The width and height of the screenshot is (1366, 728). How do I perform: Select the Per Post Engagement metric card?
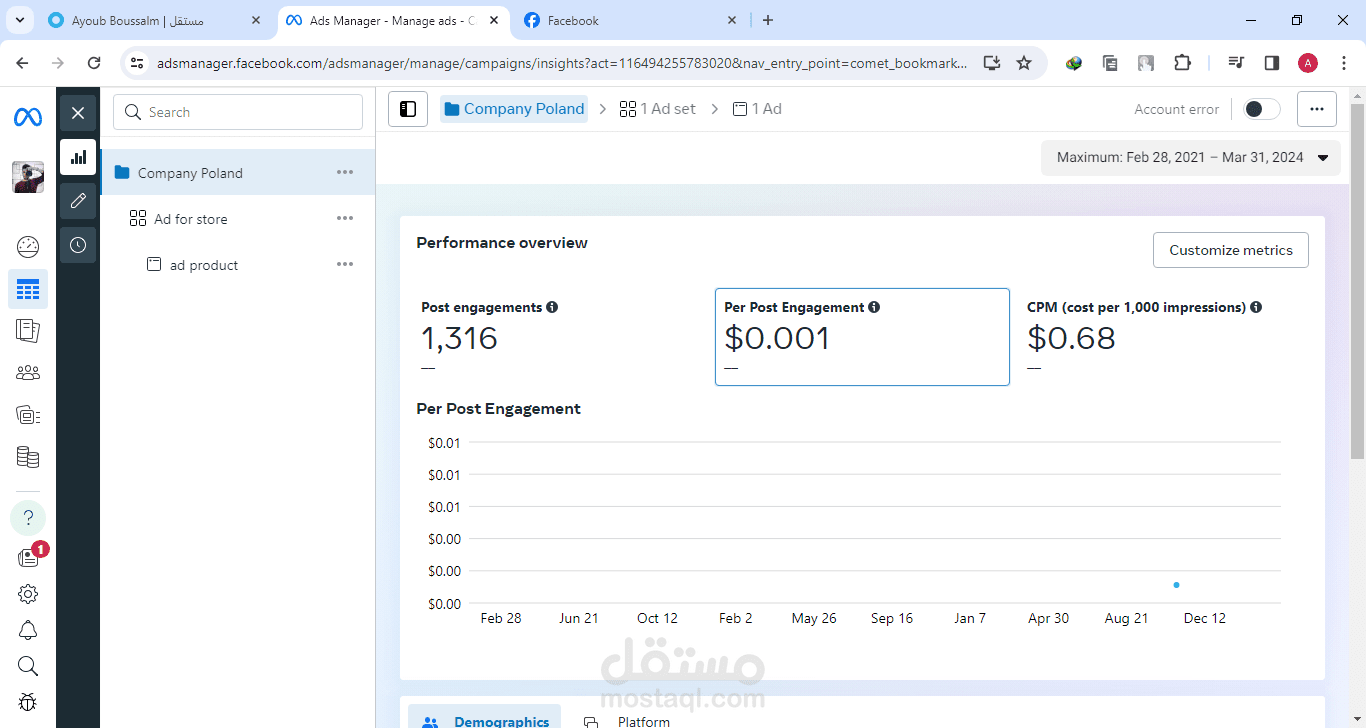[x=862, y=337]
